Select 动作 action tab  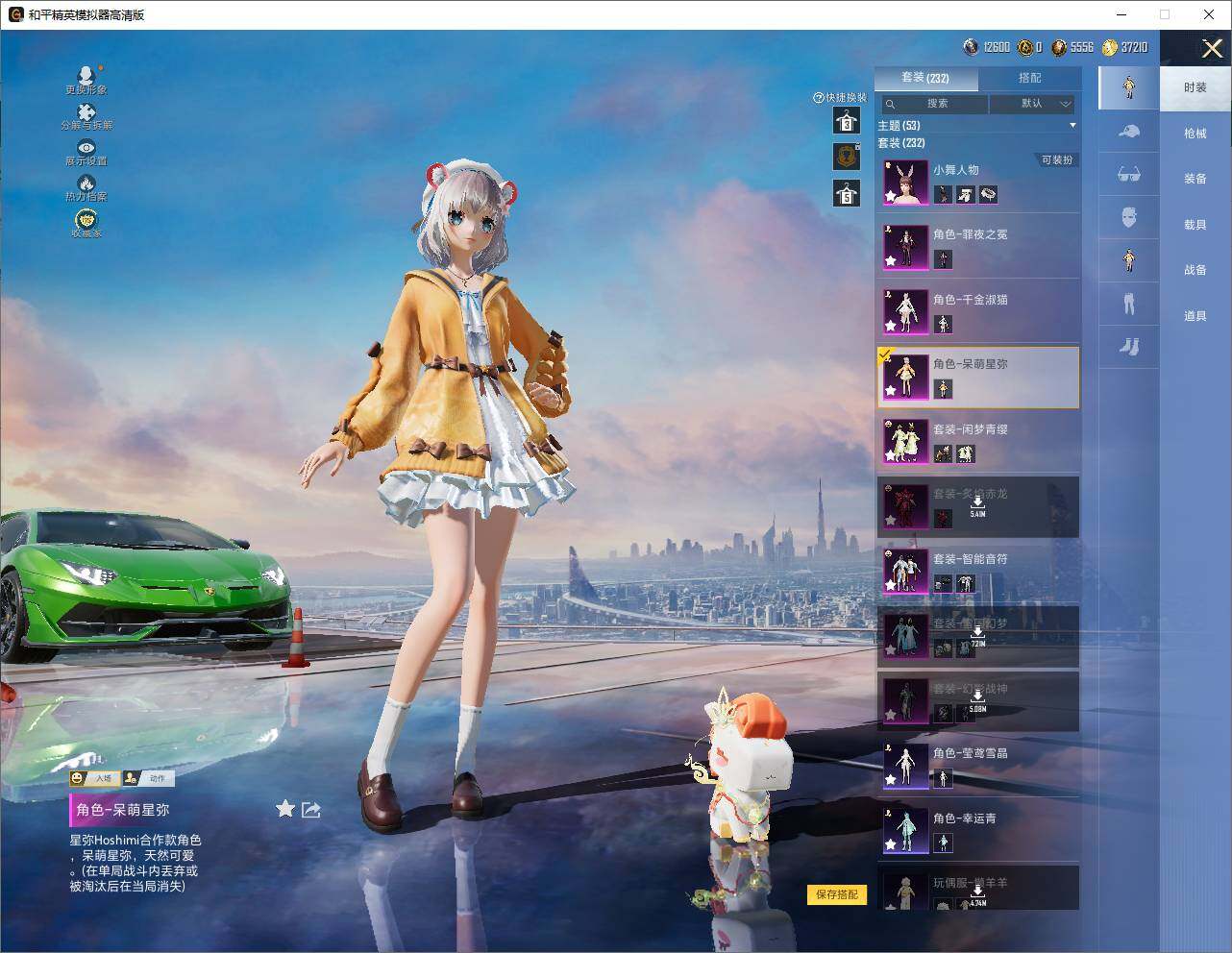(148, 778)
